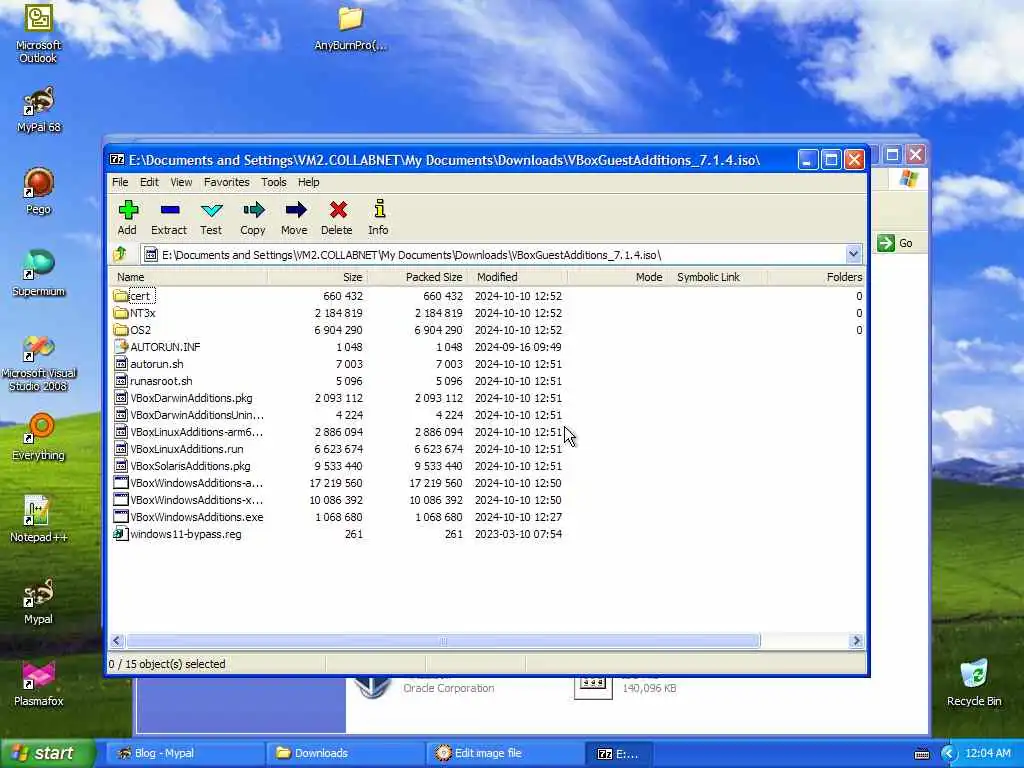Open the Favorites menu
Viewport: 1024px width, 768px height.
(227, 182)
